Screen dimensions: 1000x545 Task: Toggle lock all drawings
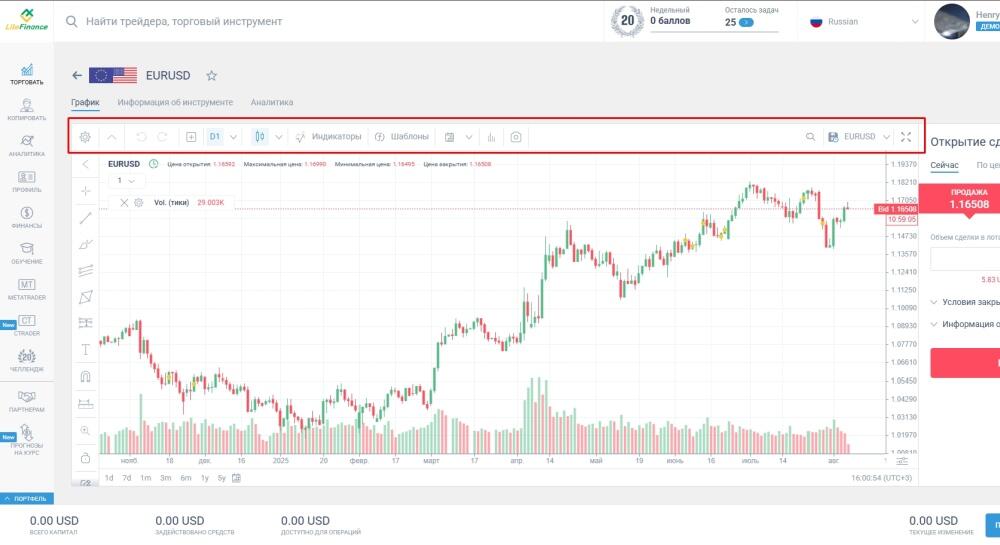pos(85,458)
